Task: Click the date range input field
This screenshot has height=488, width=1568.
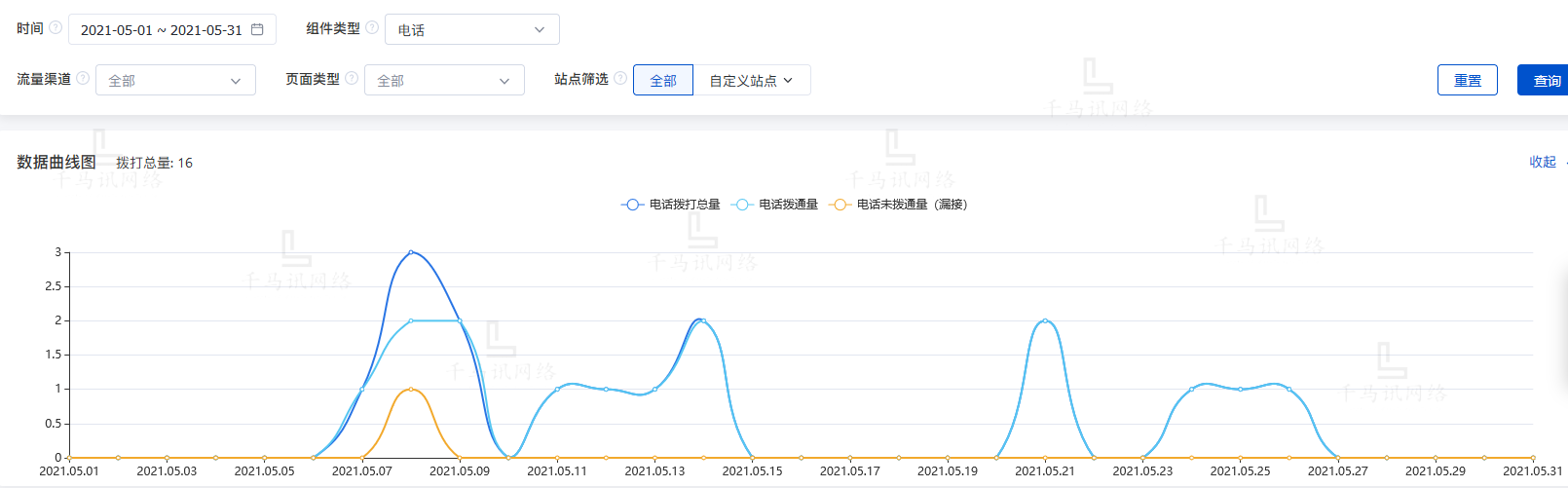Action: pyautogui.click(x=161, y=30)
